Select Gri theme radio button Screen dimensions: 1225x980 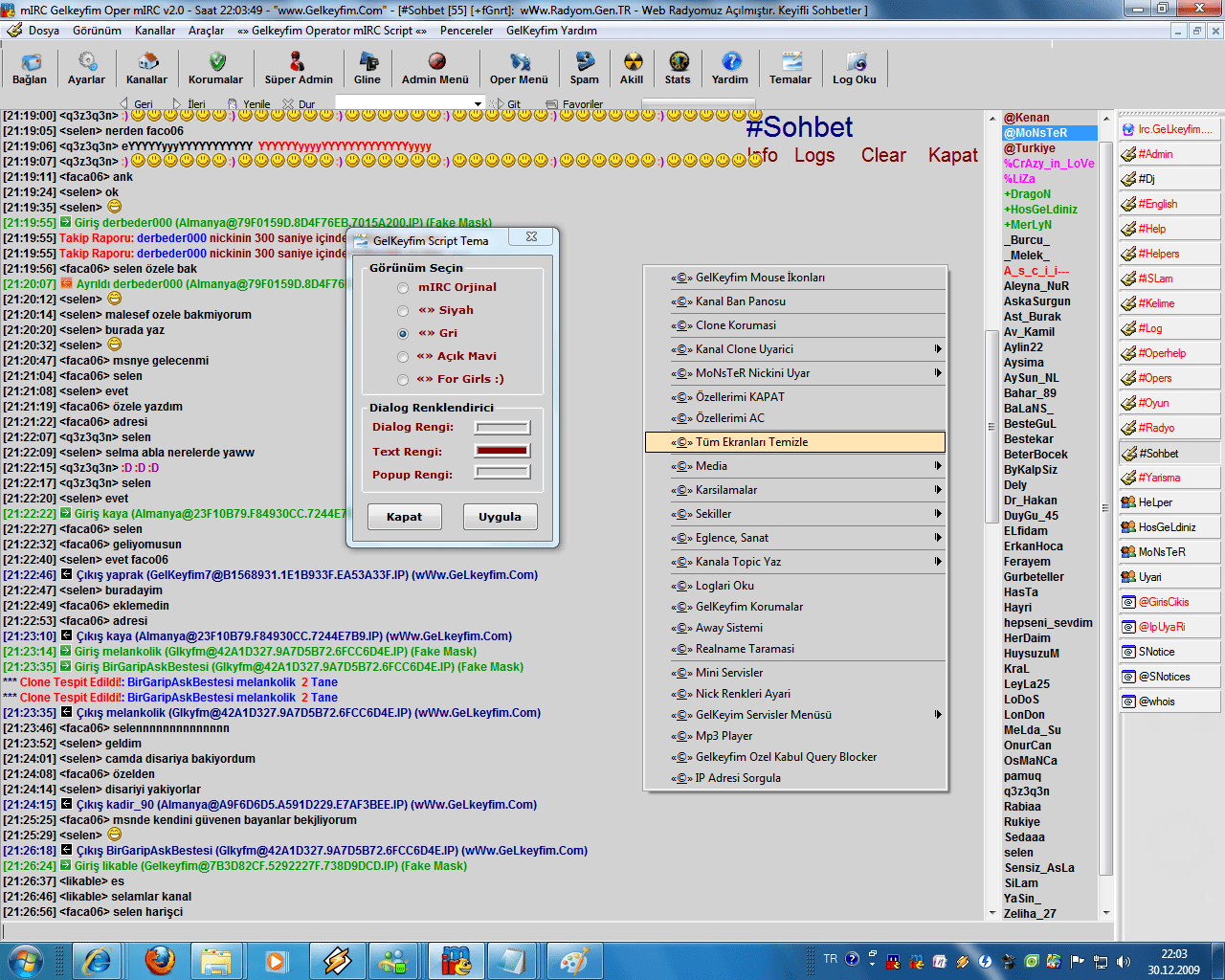point(403,334)
